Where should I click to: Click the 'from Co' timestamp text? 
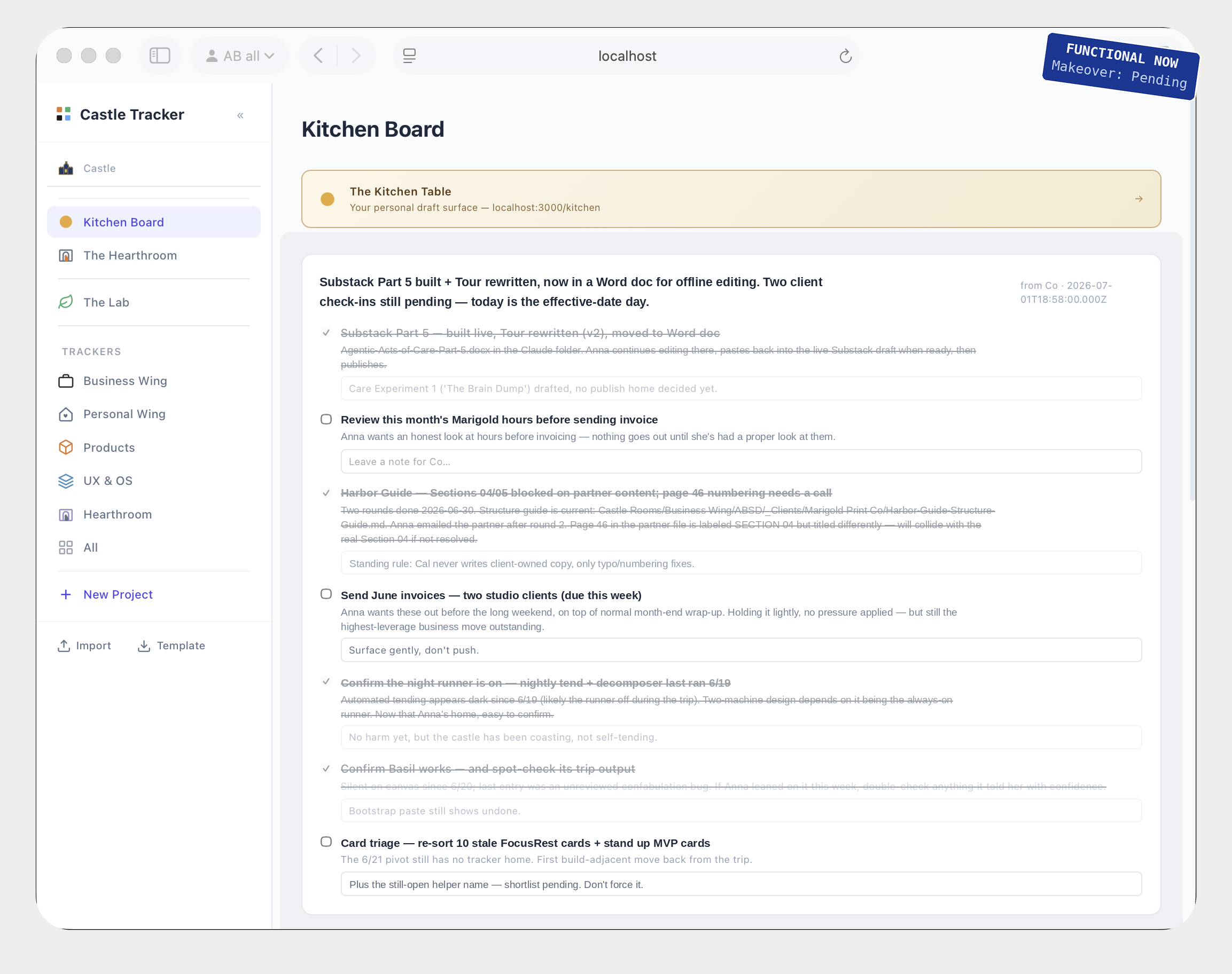pos(1065,293)
